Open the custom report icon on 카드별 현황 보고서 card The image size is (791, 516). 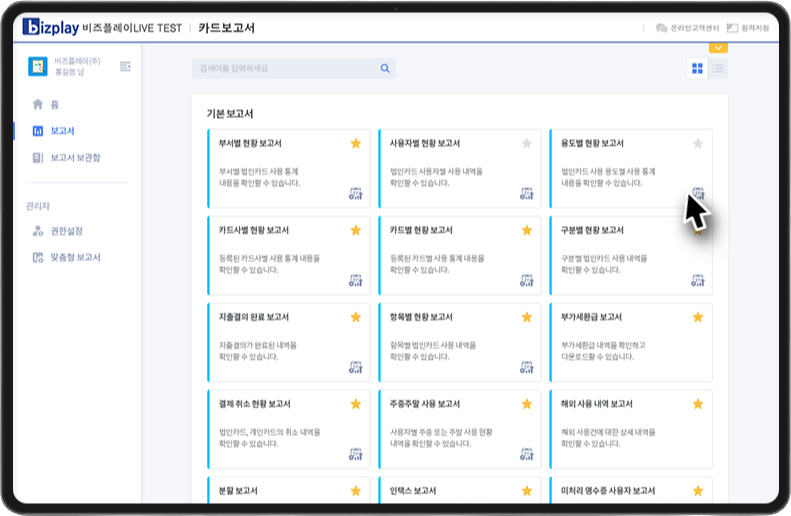(527, 280)
